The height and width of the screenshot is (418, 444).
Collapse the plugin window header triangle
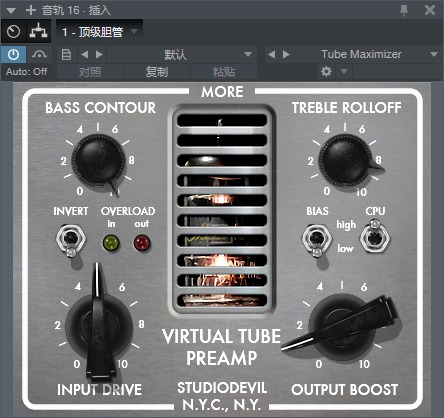(11, 10)
